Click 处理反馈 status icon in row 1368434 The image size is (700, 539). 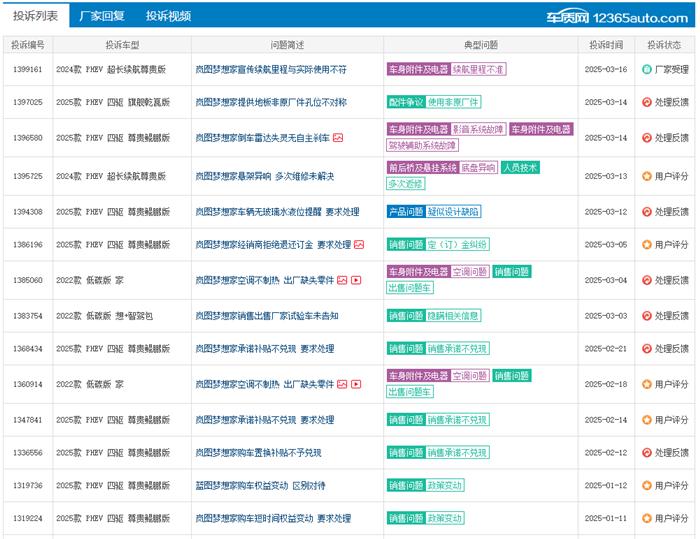[x=646, y=349]
